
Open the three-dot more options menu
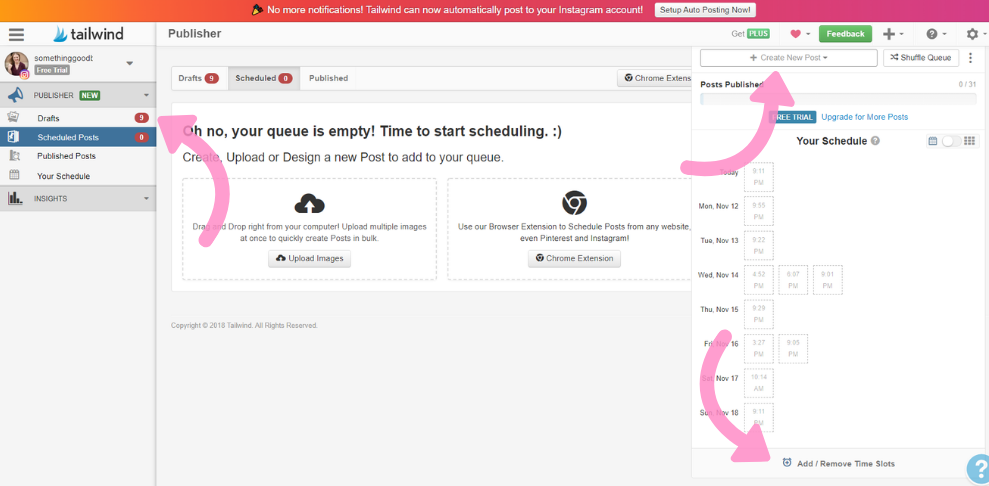click(x=970, y=57)
